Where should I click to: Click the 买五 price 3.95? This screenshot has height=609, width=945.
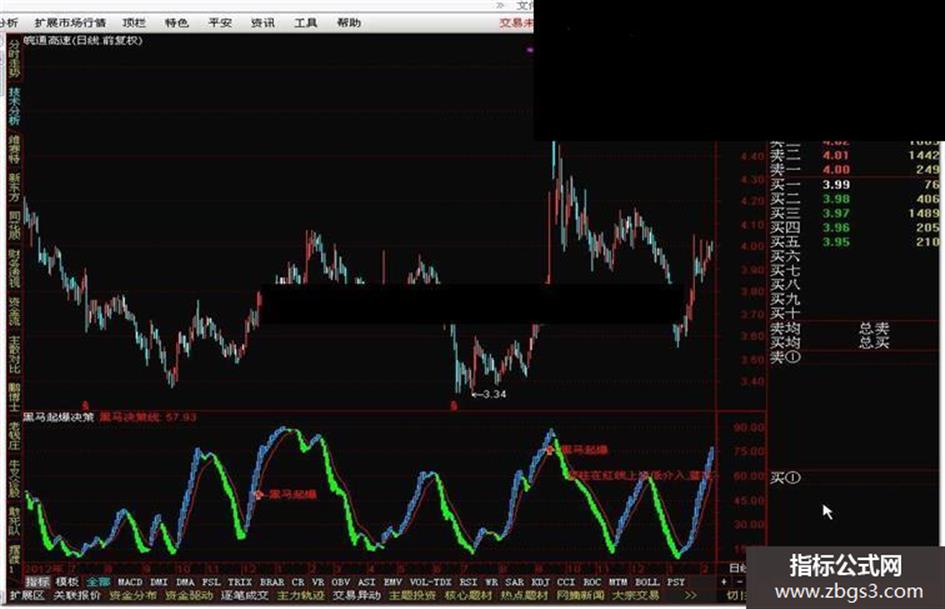837,242
